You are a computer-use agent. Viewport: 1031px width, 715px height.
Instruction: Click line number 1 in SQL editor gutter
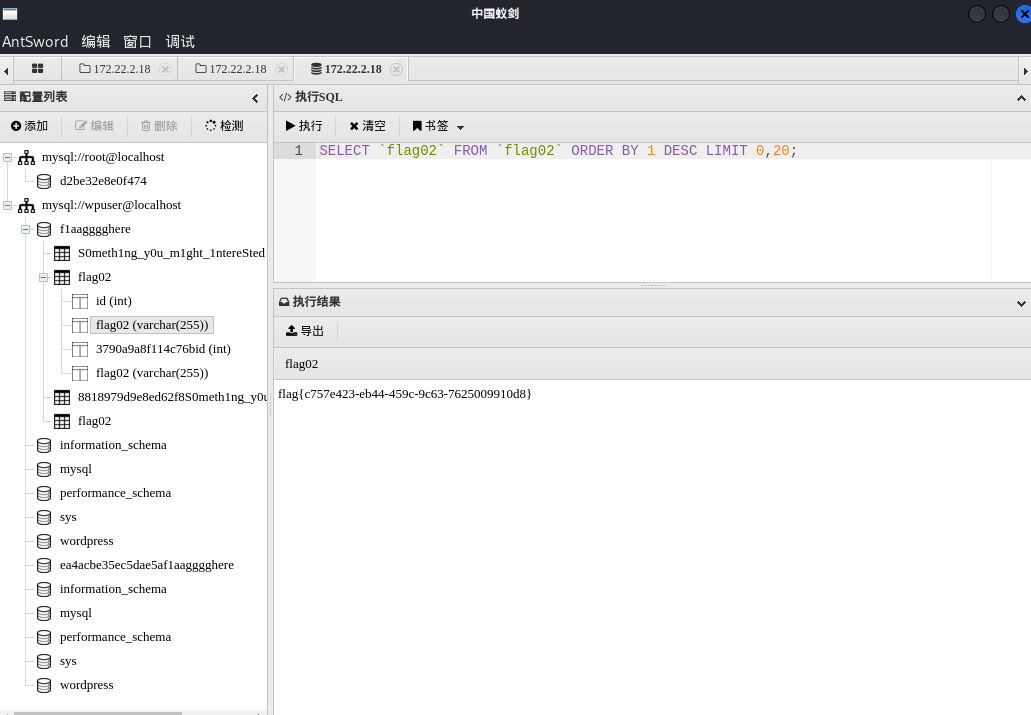pos(298,151)
